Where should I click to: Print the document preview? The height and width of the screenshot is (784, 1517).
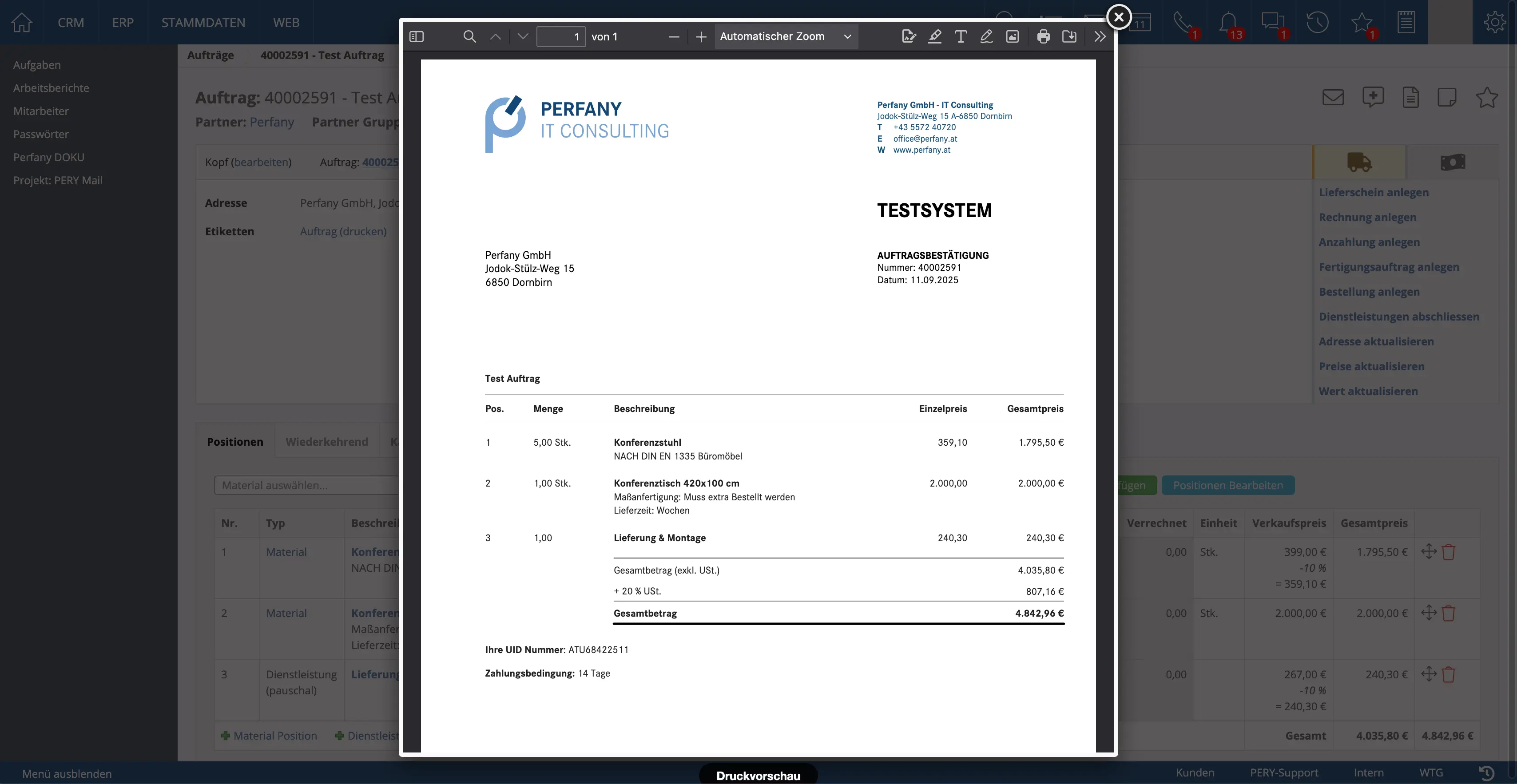point(1043,36)
